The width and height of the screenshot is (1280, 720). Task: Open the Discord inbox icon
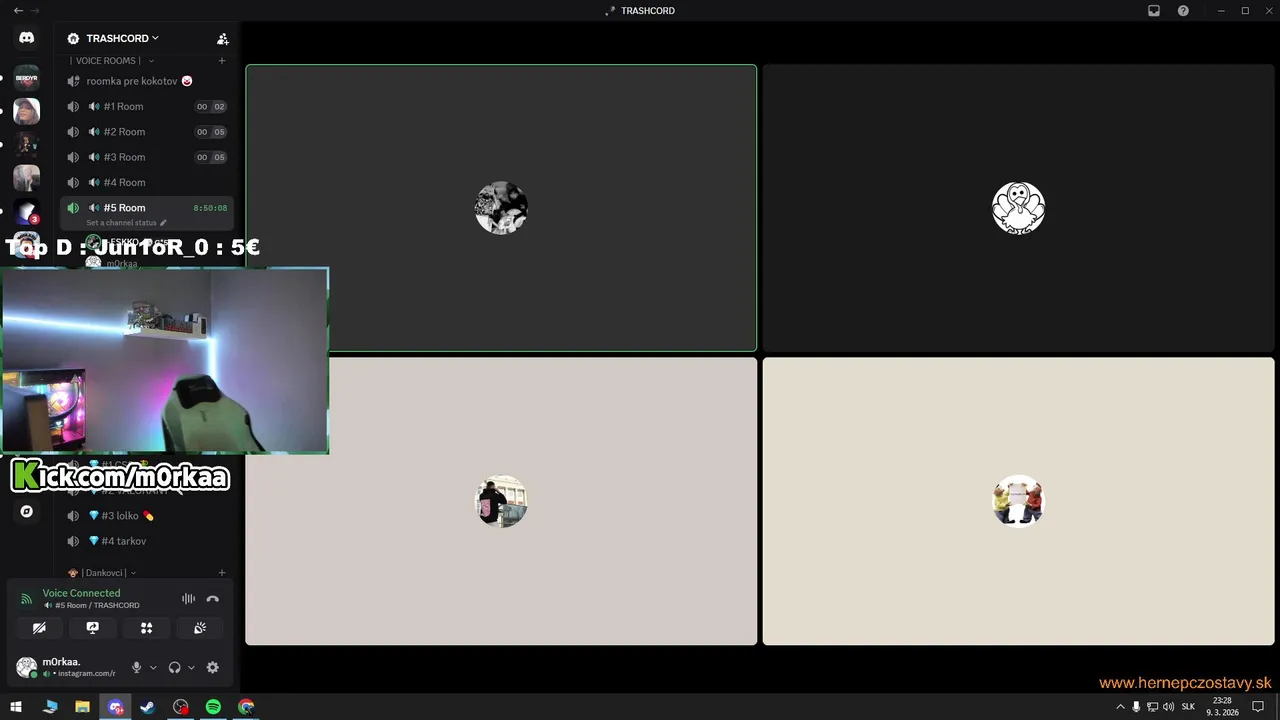pos(1153,11)
